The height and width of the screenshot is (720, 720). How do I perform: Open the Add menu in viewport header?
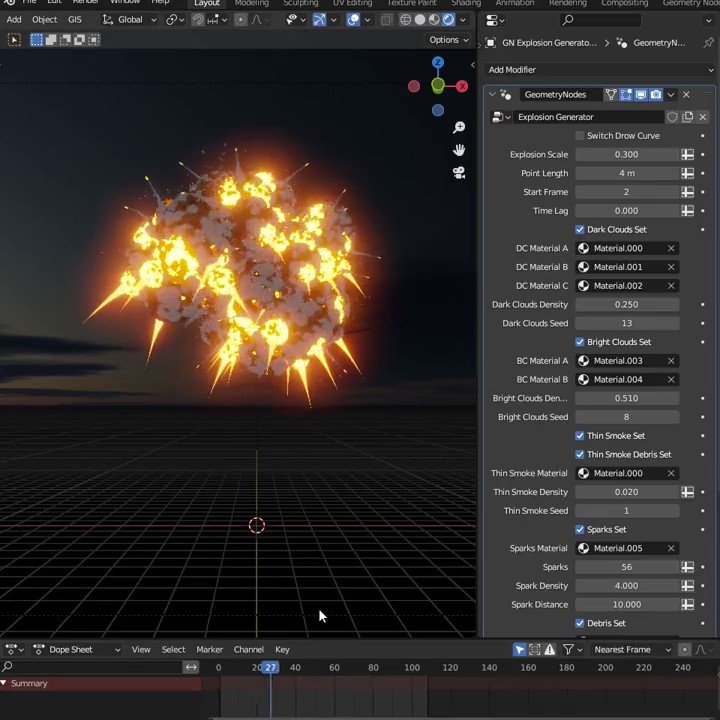point(14,20)
